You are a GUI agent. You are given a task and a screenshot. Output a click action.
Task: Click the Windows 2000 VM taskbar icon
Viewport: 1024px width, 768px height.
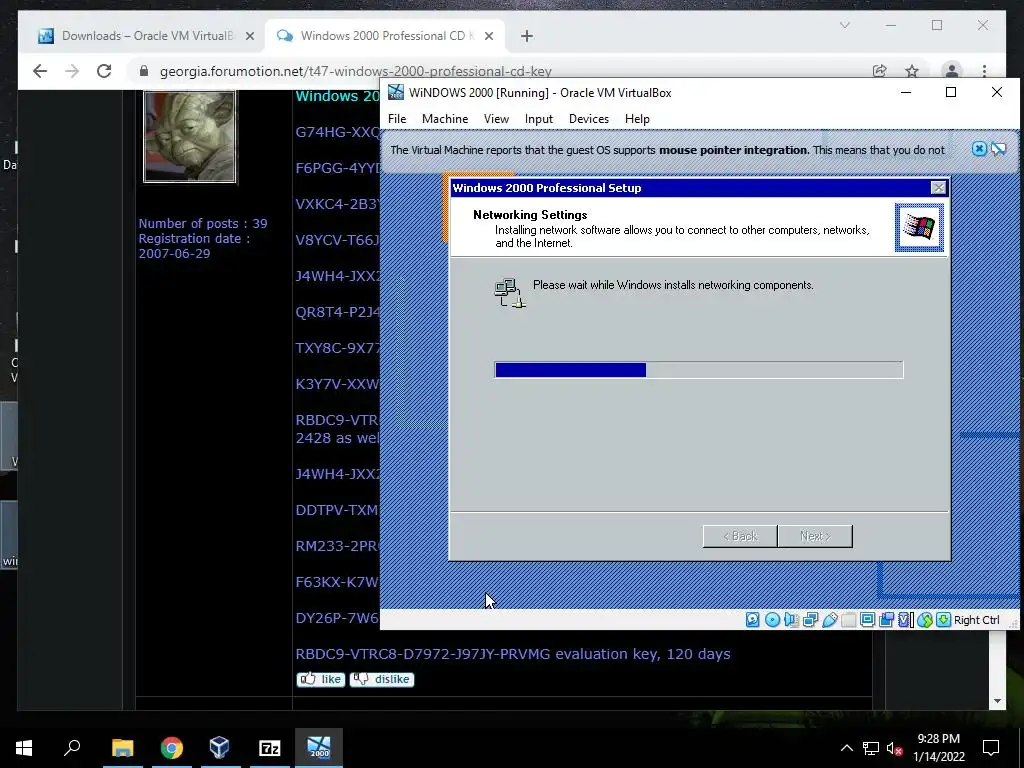pos(319,747)
